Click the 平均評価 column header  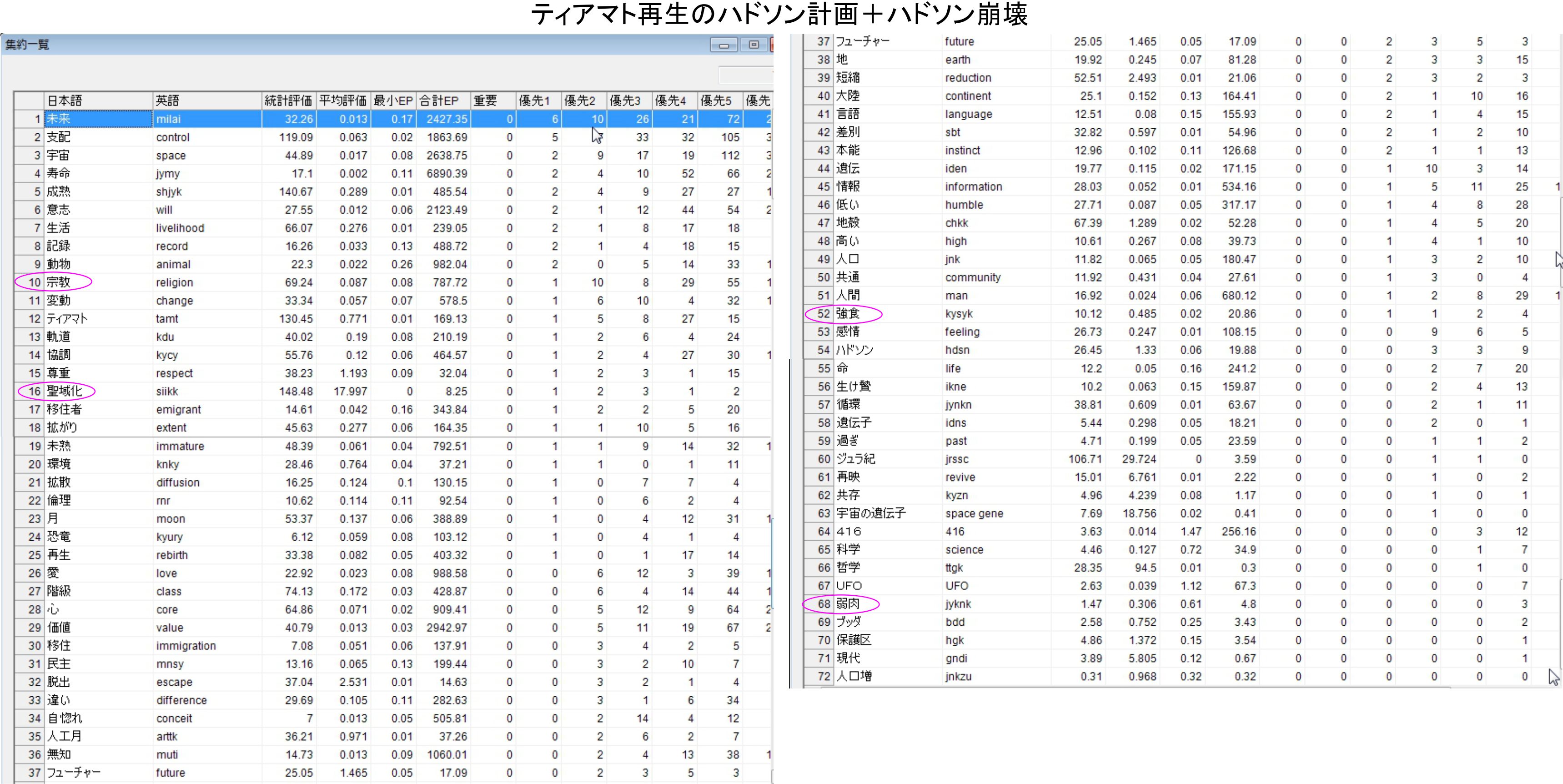click(x=343, y=101)
